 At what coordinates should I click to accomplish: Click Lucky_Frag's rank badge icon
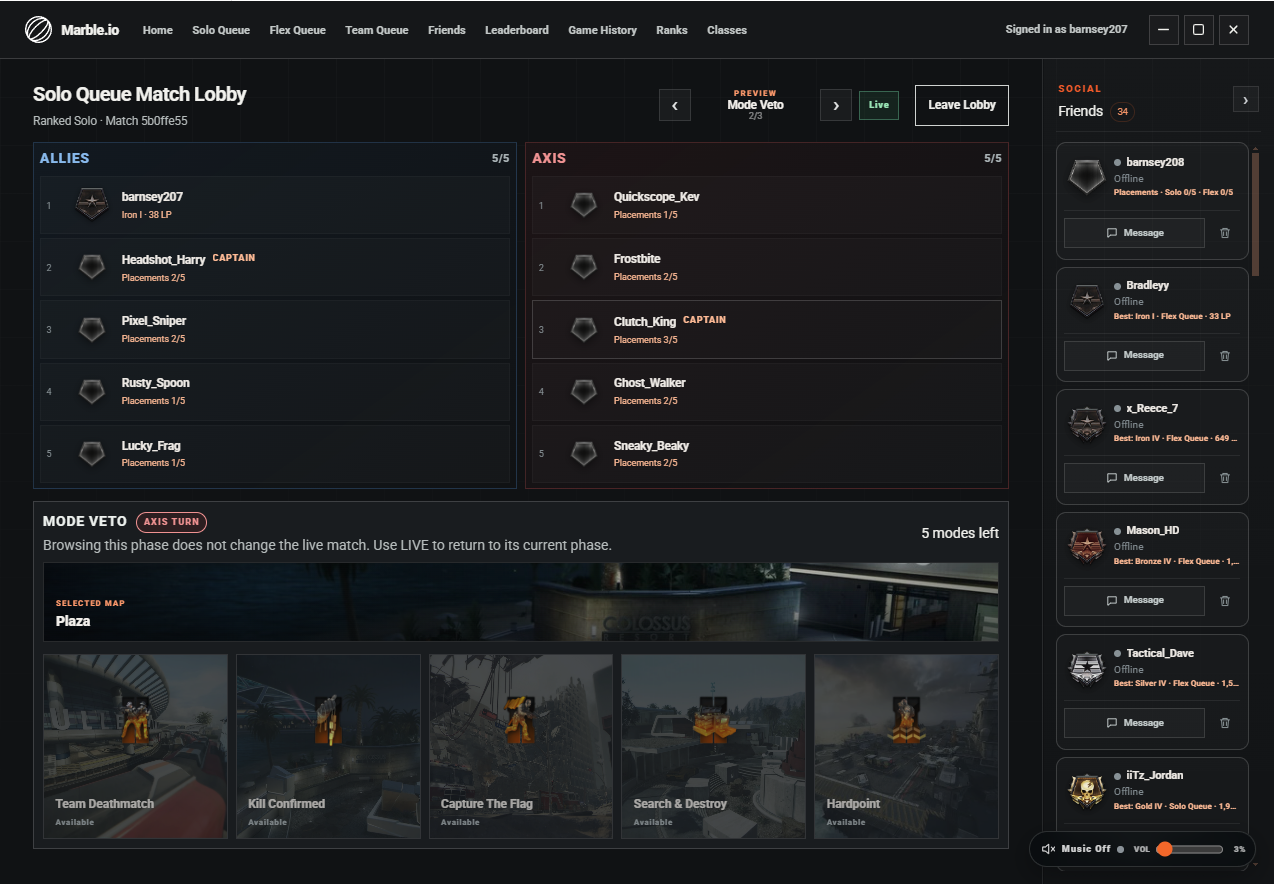92,454
